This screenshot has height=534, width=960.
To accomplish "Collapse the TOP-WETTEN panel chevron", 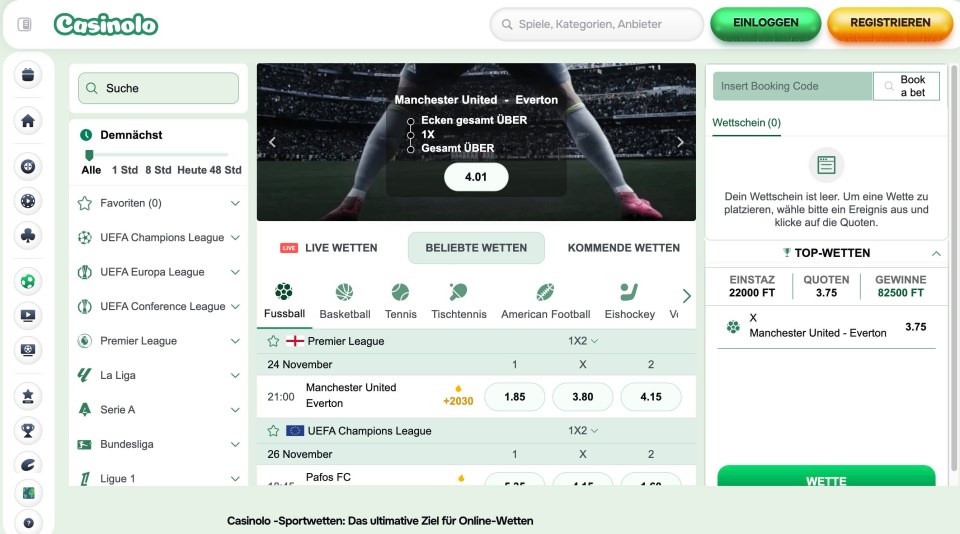I will point(936,254).
